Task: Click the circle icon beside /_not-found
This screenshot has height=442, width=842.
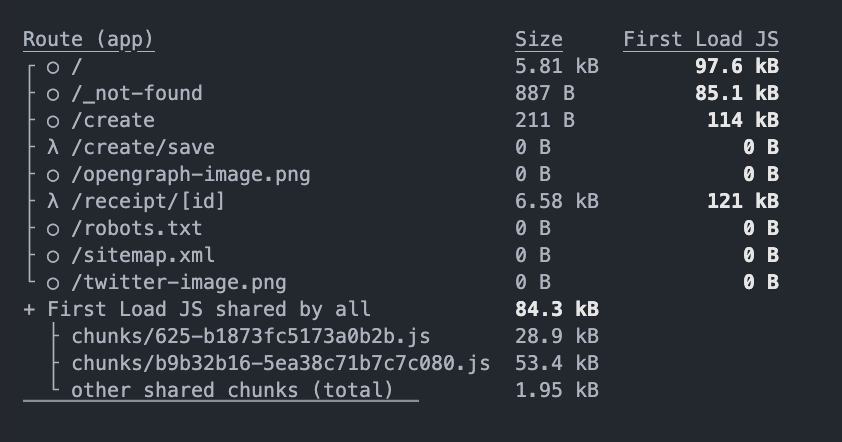Action: tap(53, 94)
